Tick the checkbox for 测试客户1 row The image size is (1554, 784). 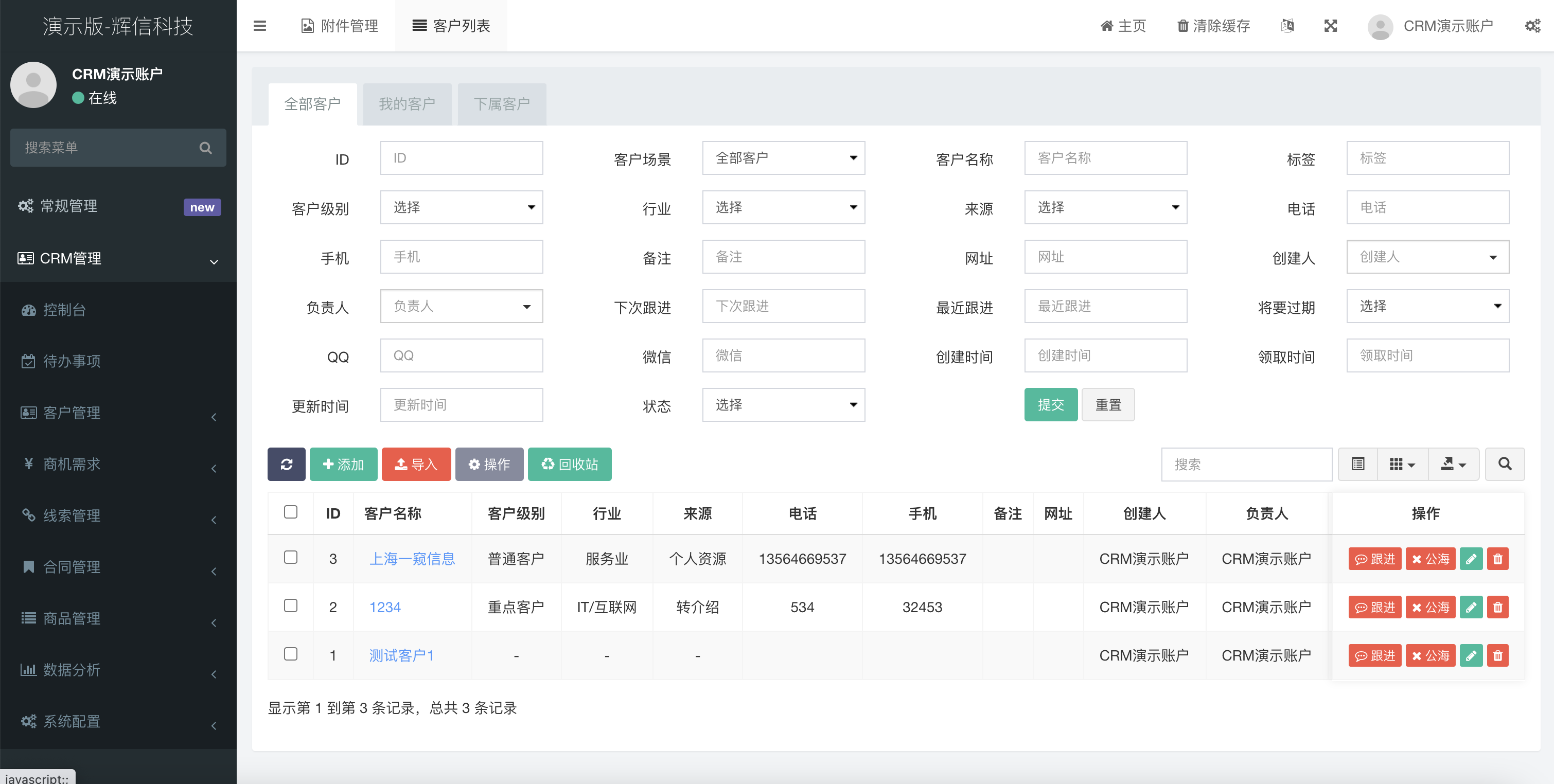click(291, 654)
